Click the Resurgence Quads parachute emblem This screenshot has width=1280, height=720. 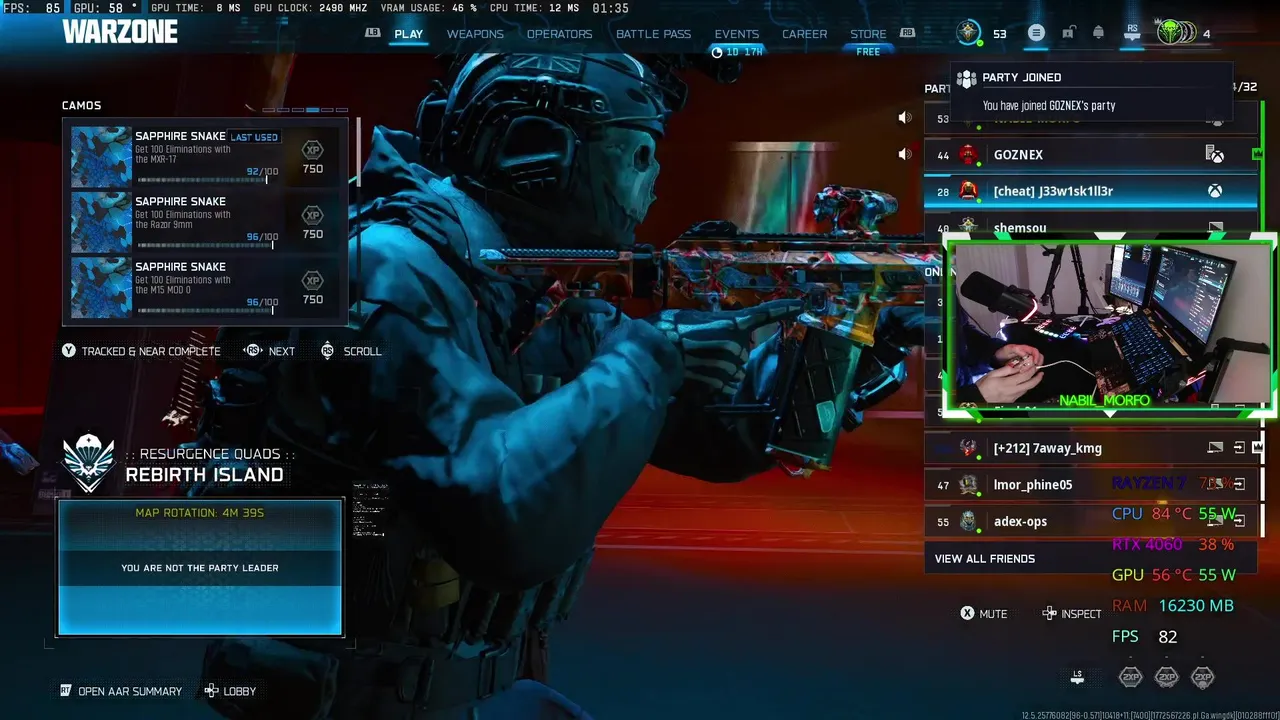click(88, 463)
